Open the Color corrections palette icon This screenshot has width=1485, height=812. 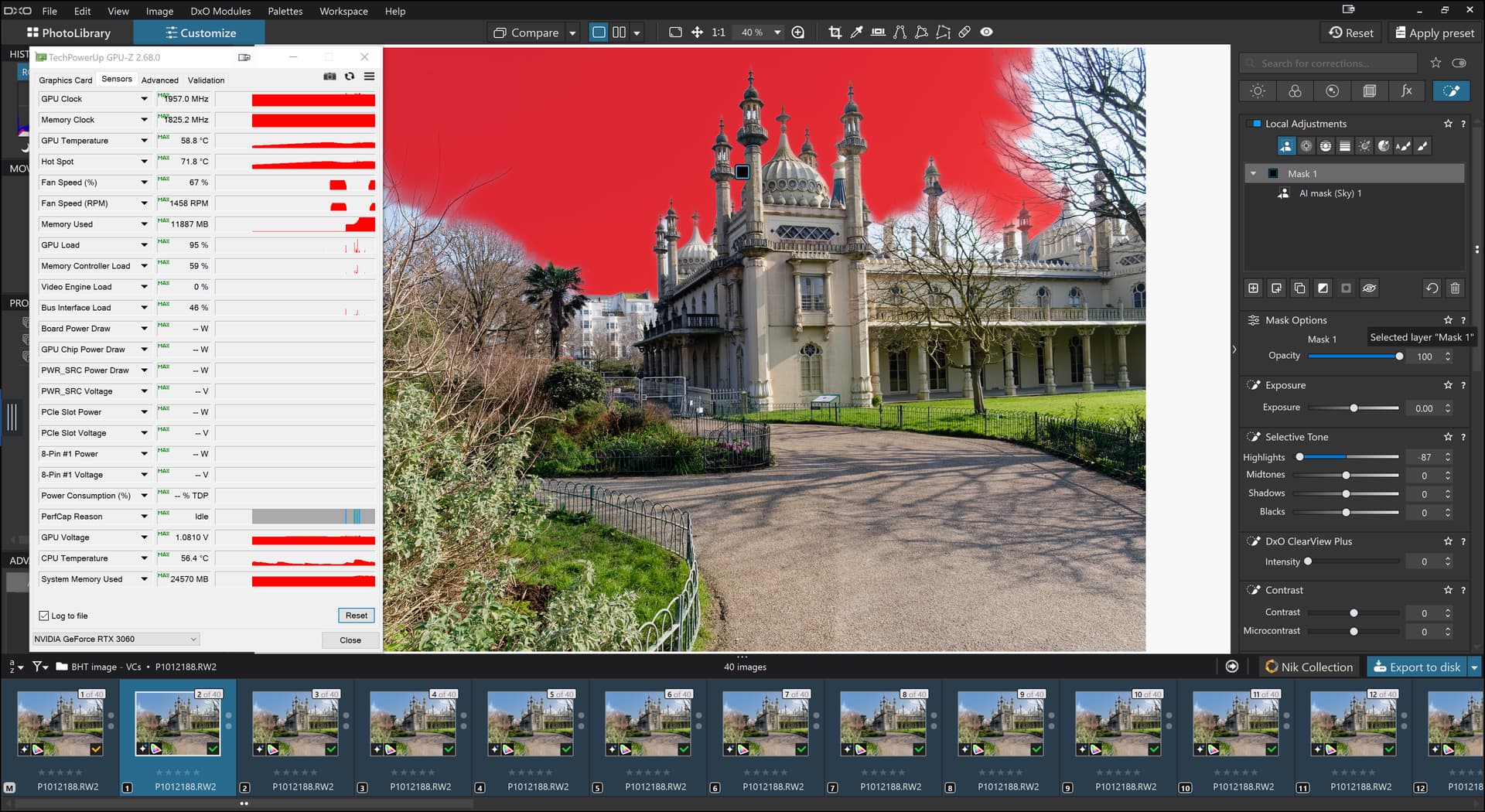pos(1295,91)
